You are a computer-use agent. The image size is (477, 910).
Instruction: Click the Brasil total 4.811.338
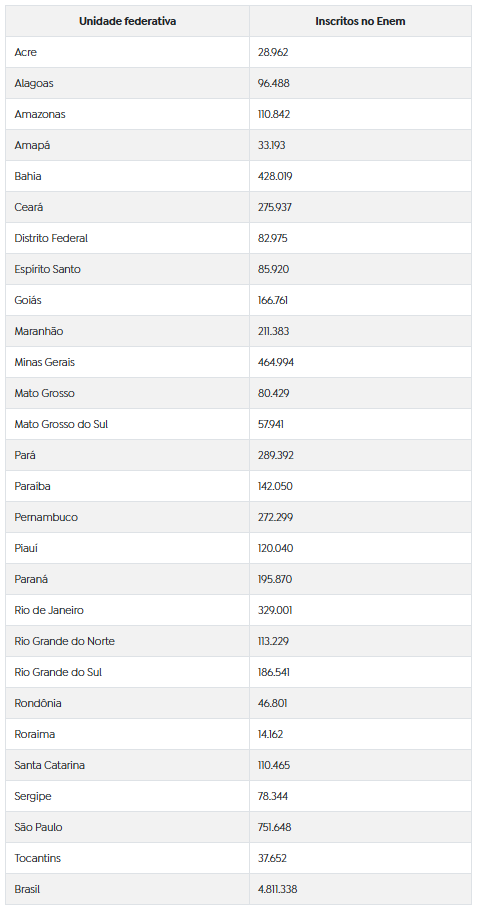[277, 889]
